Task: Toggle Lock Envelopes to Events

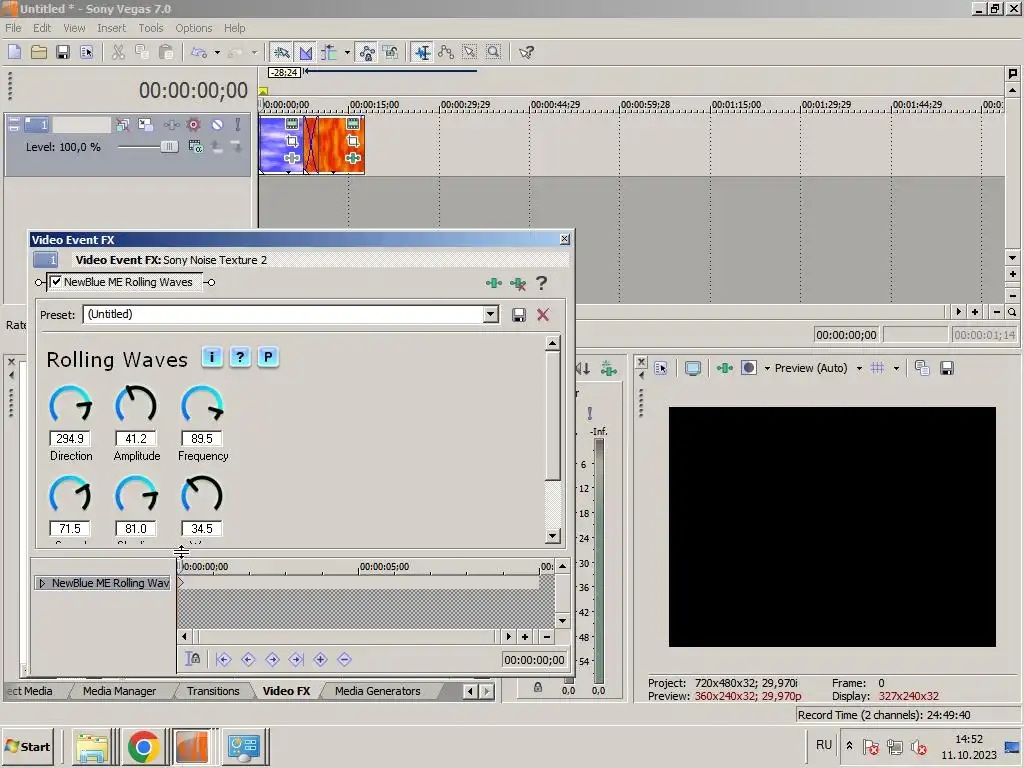Action: tap(367, 52)
